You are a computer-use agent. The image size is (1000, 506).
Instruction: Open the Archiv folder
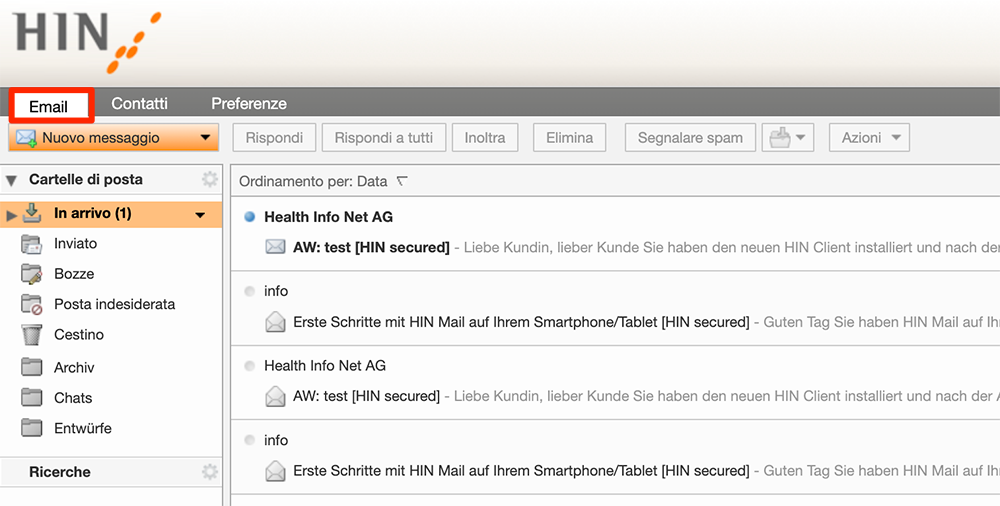[74, 368]
